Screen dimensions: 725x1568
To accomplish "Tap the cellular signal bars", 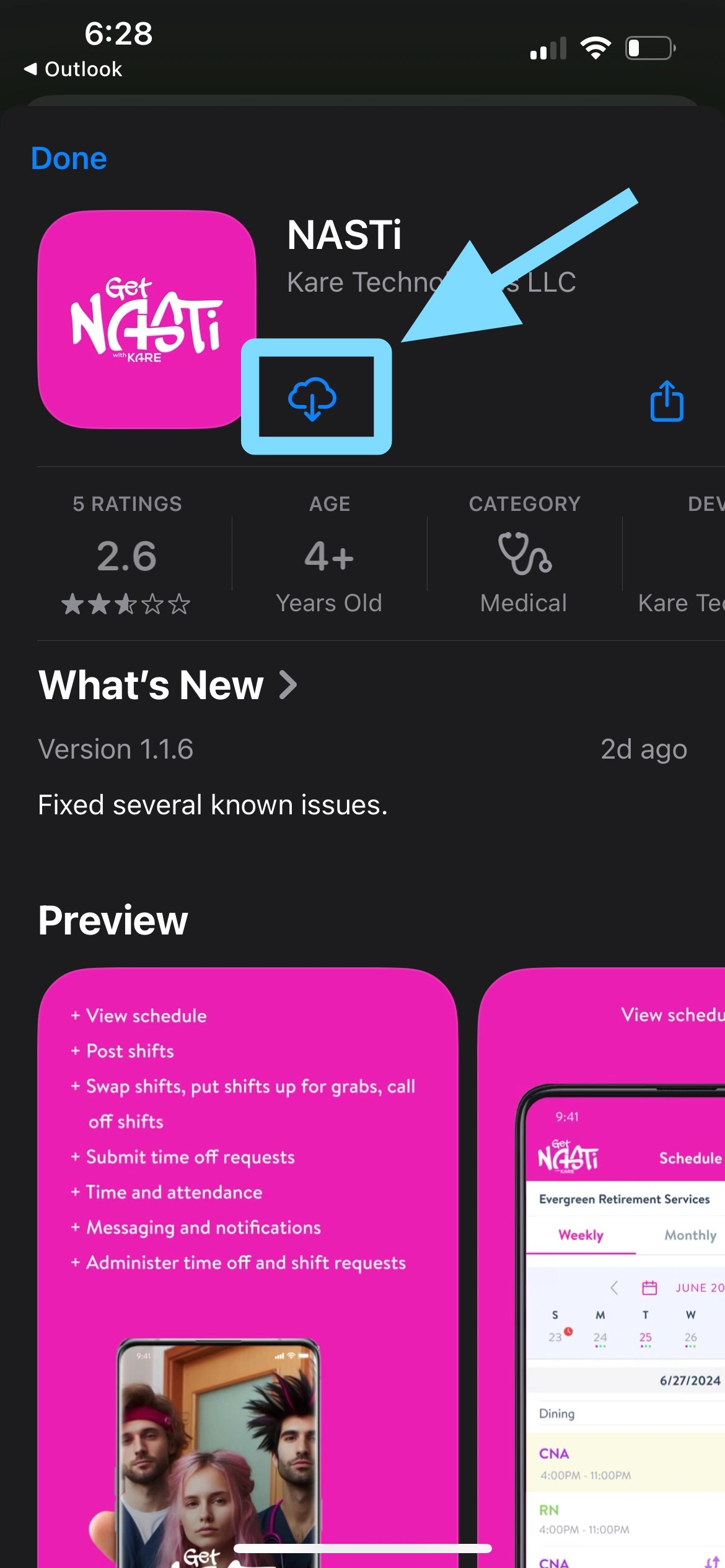I will coord(548,48).
